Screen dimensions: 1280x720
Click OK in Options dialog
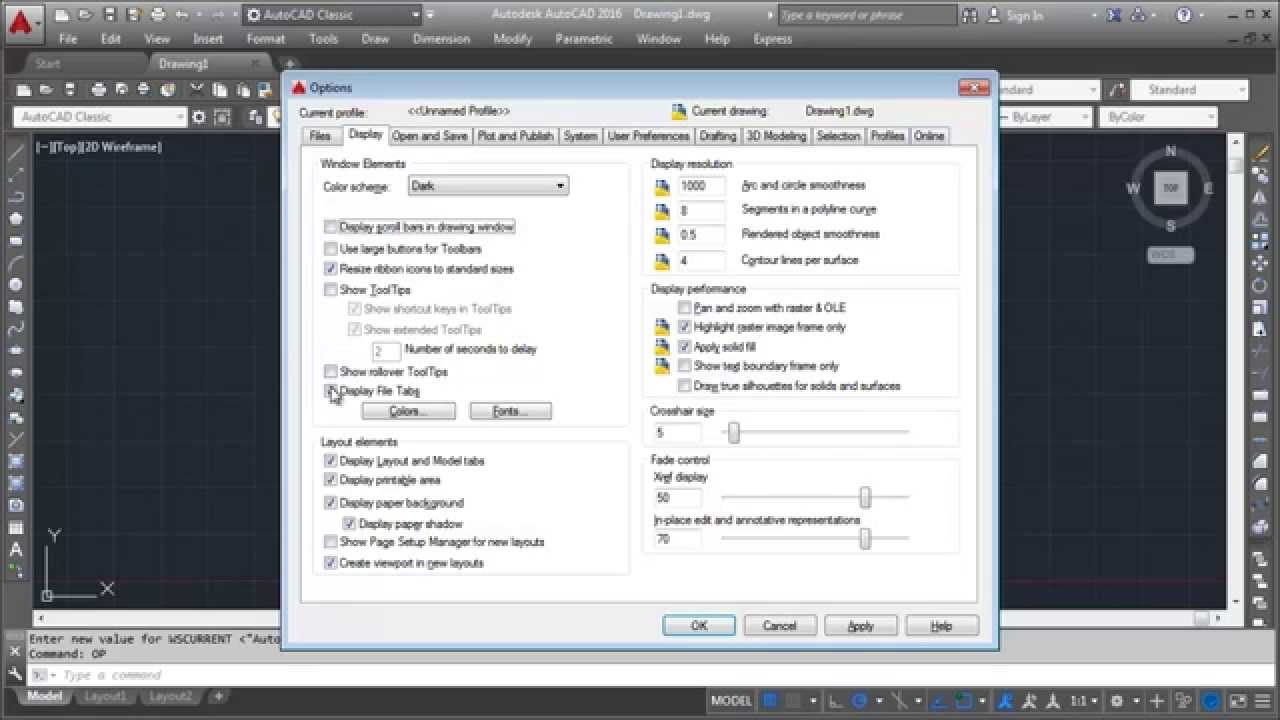(699, 626)
